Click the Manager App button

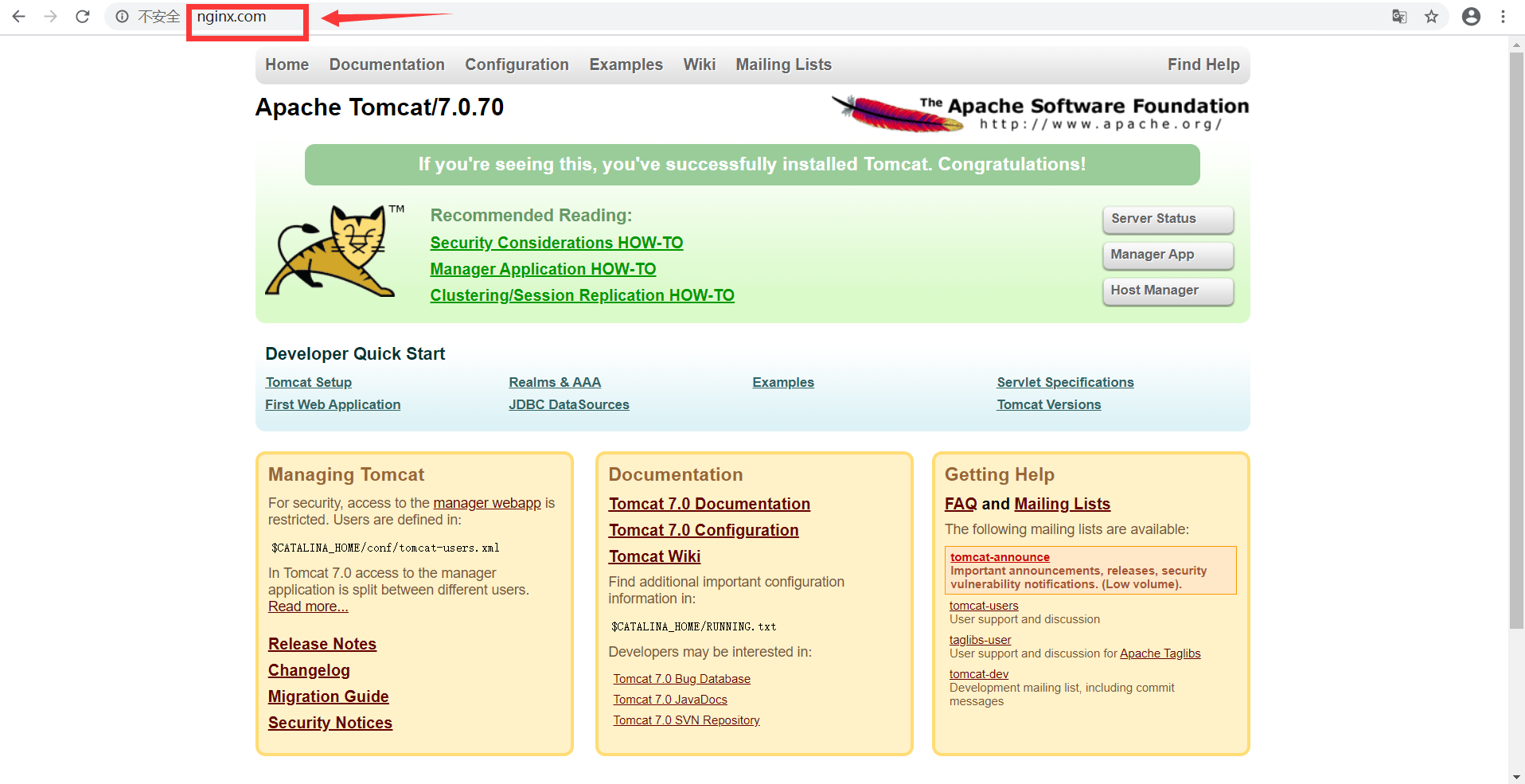coord(1168,255)
